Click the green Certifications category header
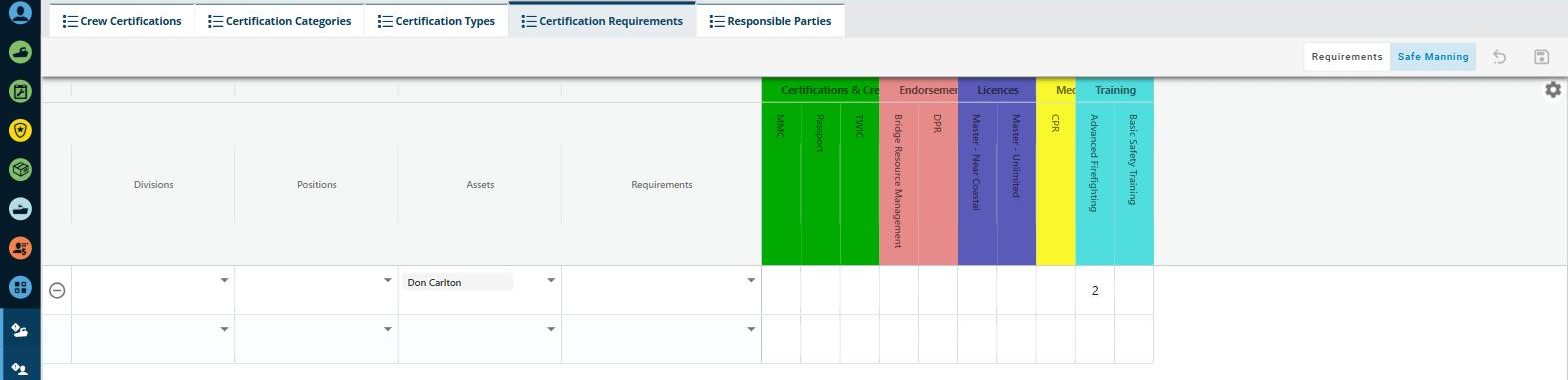Viewport: 1568px width, 380px height. point(820,90)
